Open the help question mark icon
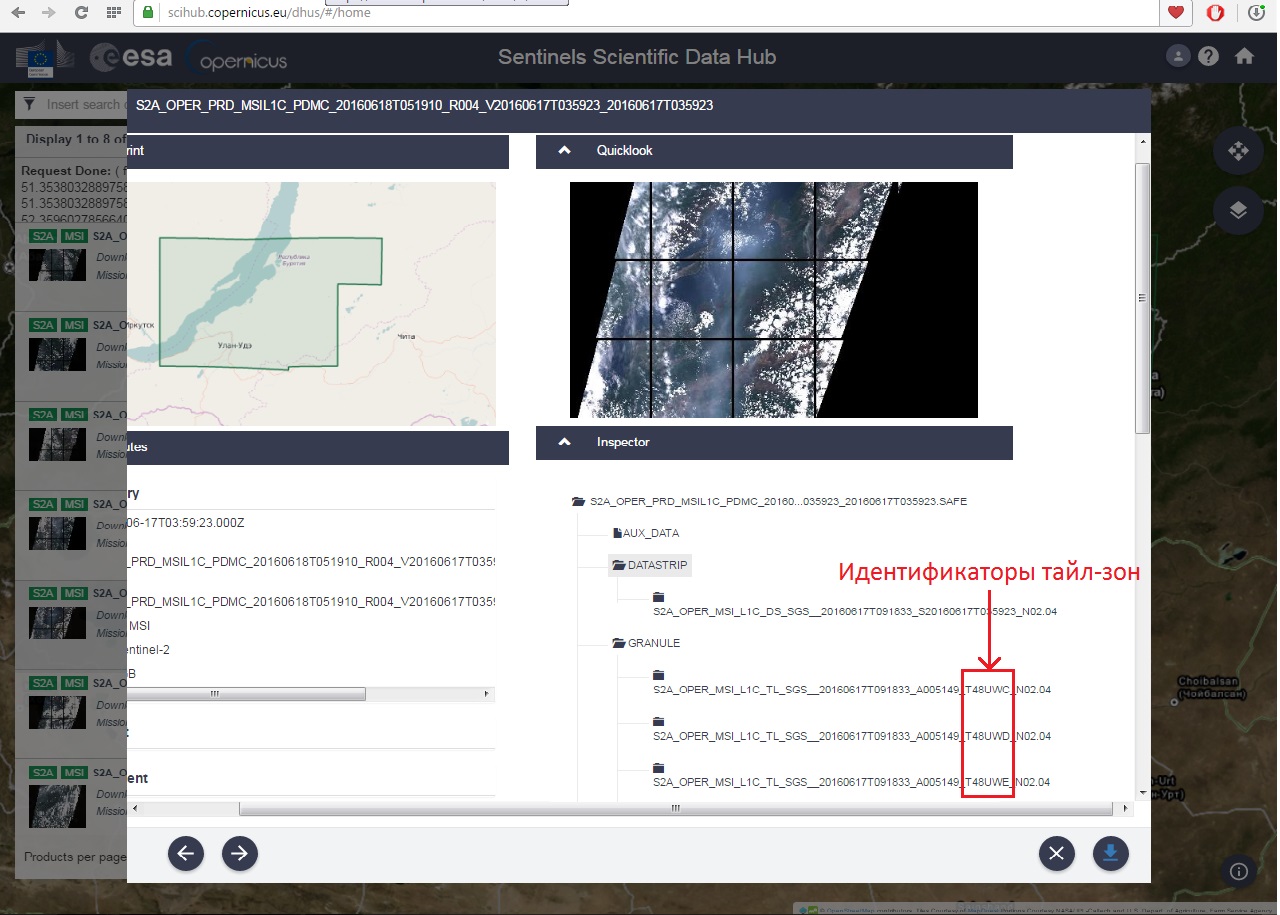This screenshot has height=915, width=1280. [1209, 57]
